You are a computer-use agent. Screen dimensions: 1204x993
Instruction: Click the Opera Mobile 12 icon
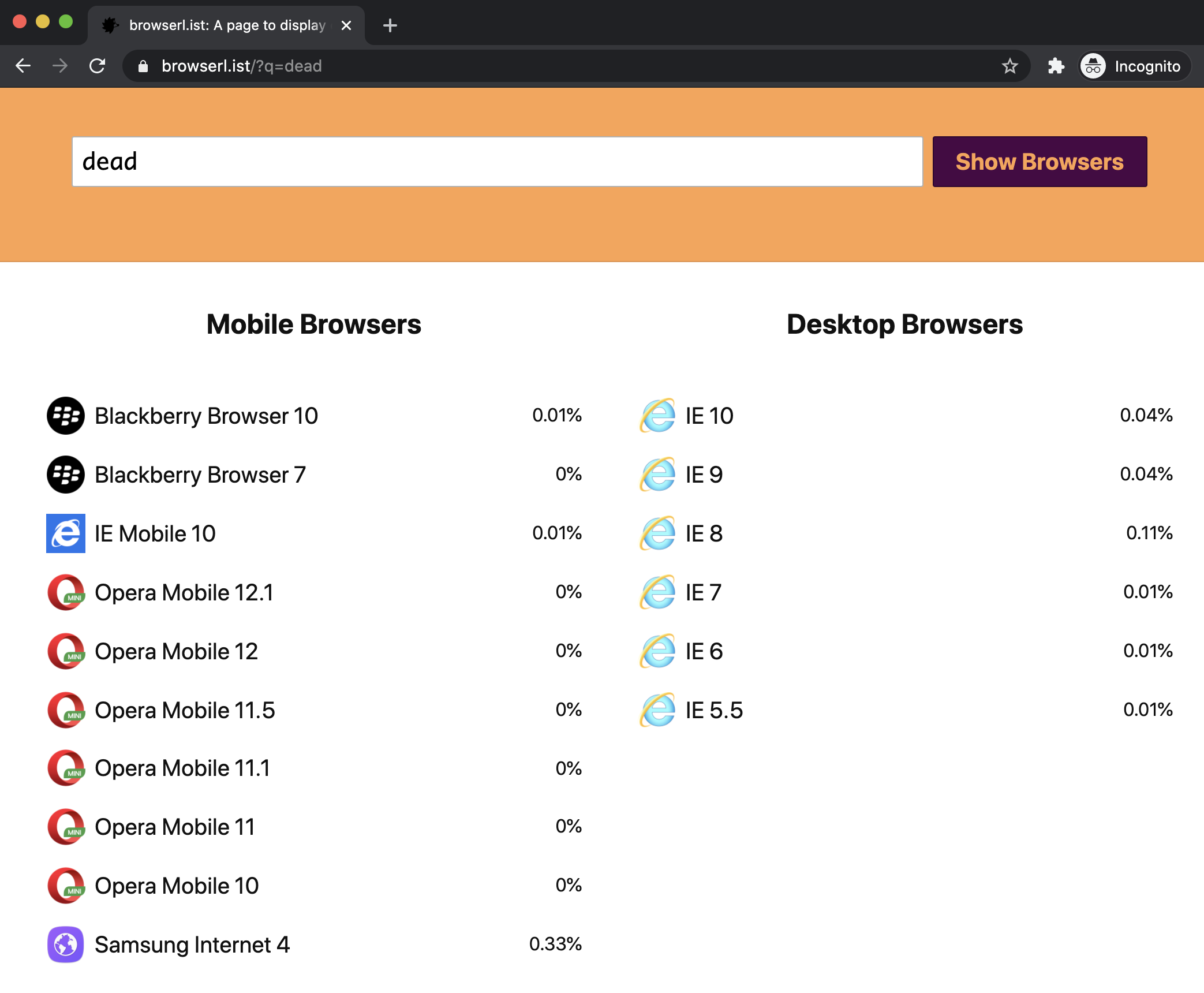click(x=66, y=651)
